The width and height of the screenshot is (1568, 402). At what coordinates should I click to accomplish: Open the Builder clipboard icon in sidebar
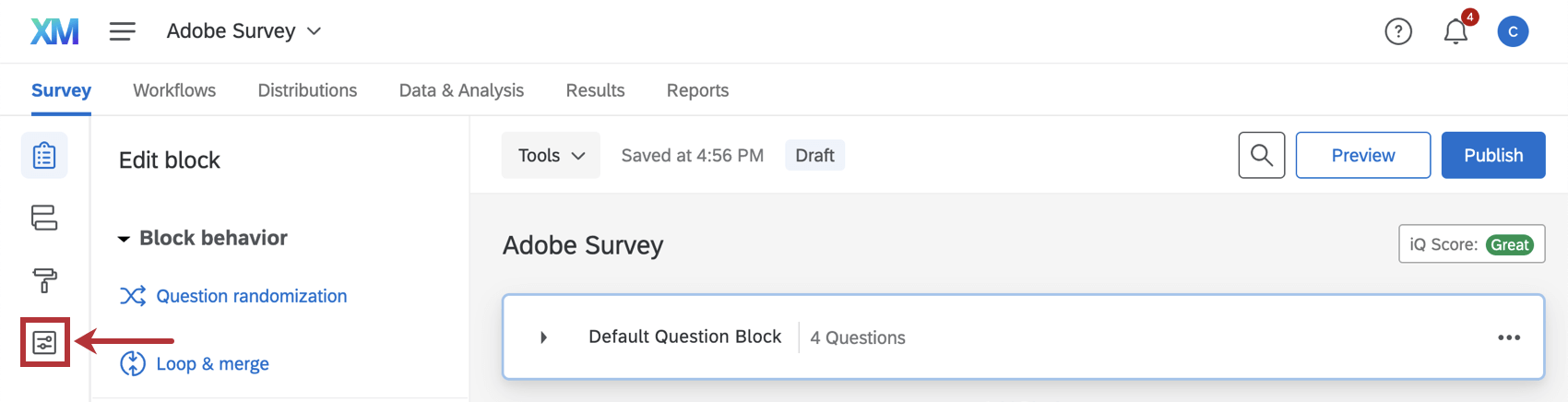[x=44, y=155]
